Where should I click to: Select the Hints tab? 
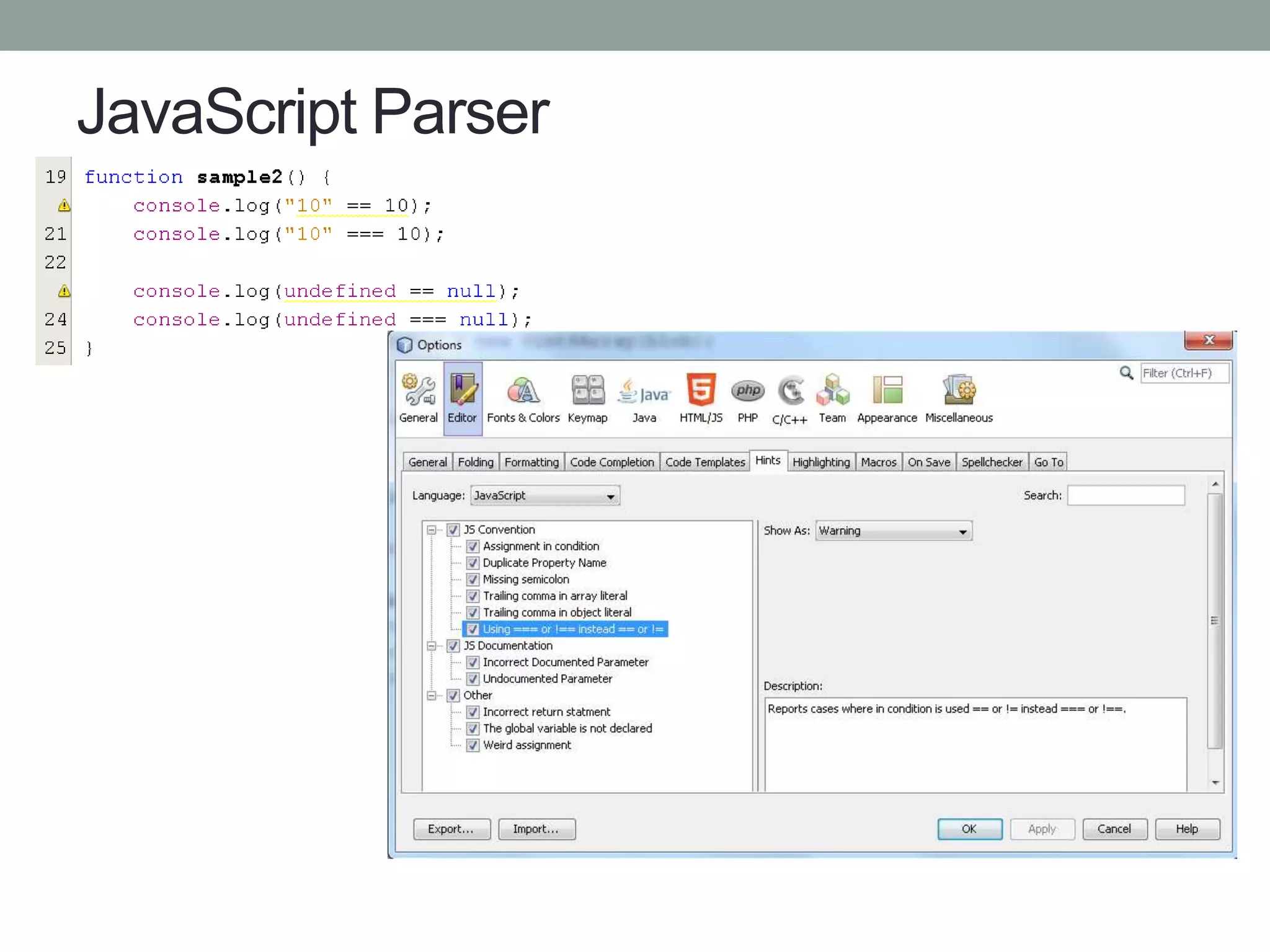(x=768, y=461)
